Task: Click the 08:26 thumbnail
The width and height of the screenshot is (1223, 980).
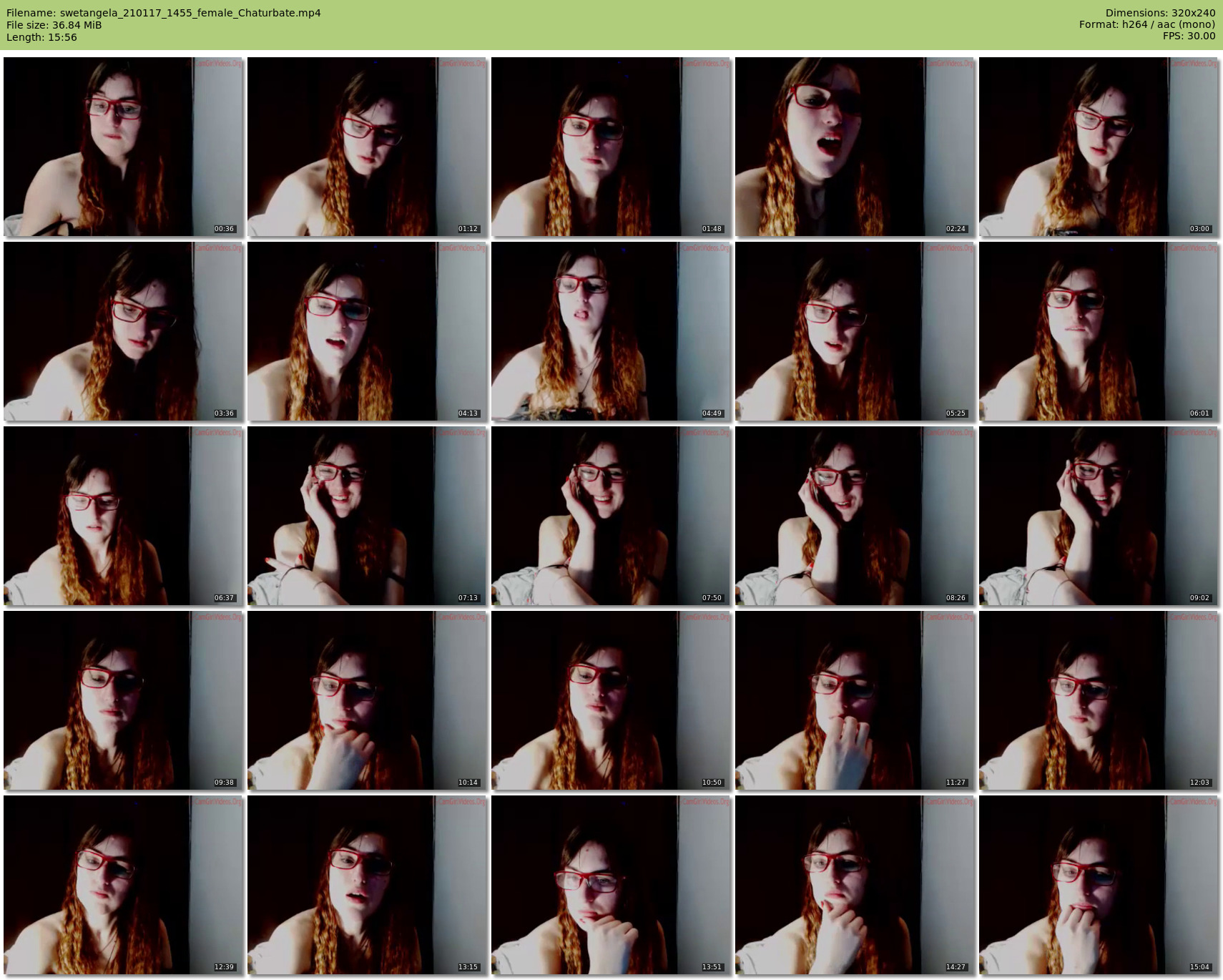Action: click(855, 516)
